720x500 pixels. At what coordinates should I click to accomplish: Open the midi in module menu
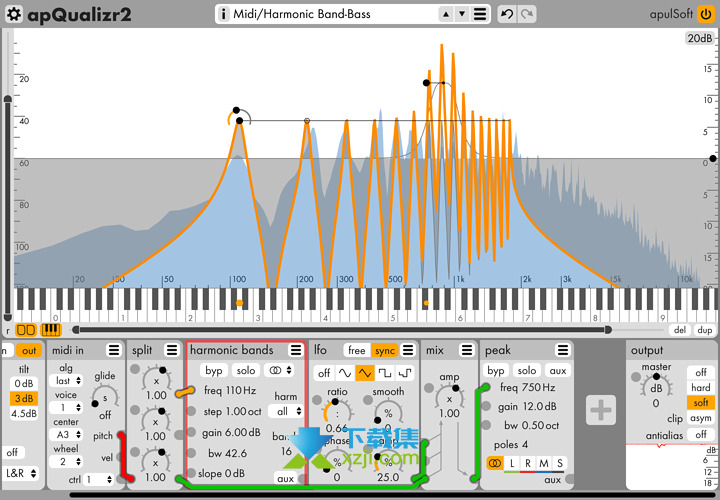(x=114, y=350)
